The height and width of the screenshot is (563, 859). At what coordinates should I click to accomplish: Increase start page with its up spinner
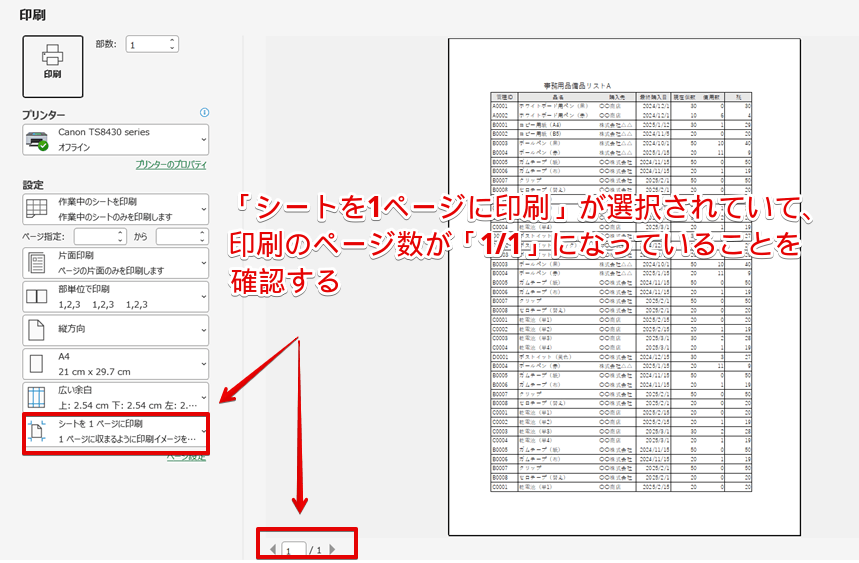(121, 233)
